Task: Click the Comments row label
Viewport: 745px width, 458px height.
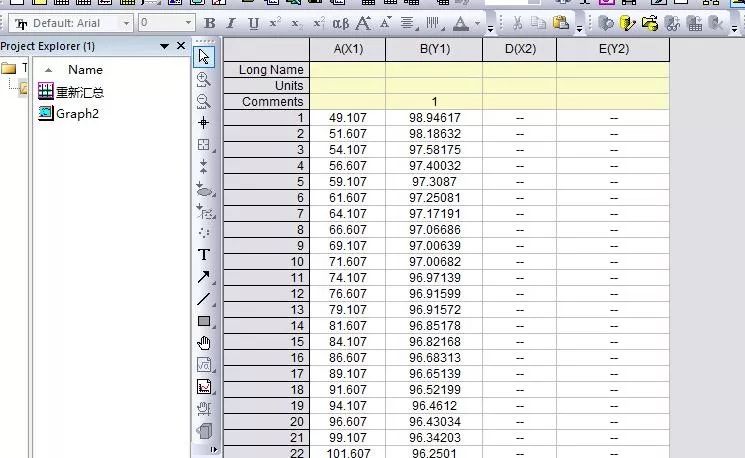Action: tap(267, 102)
